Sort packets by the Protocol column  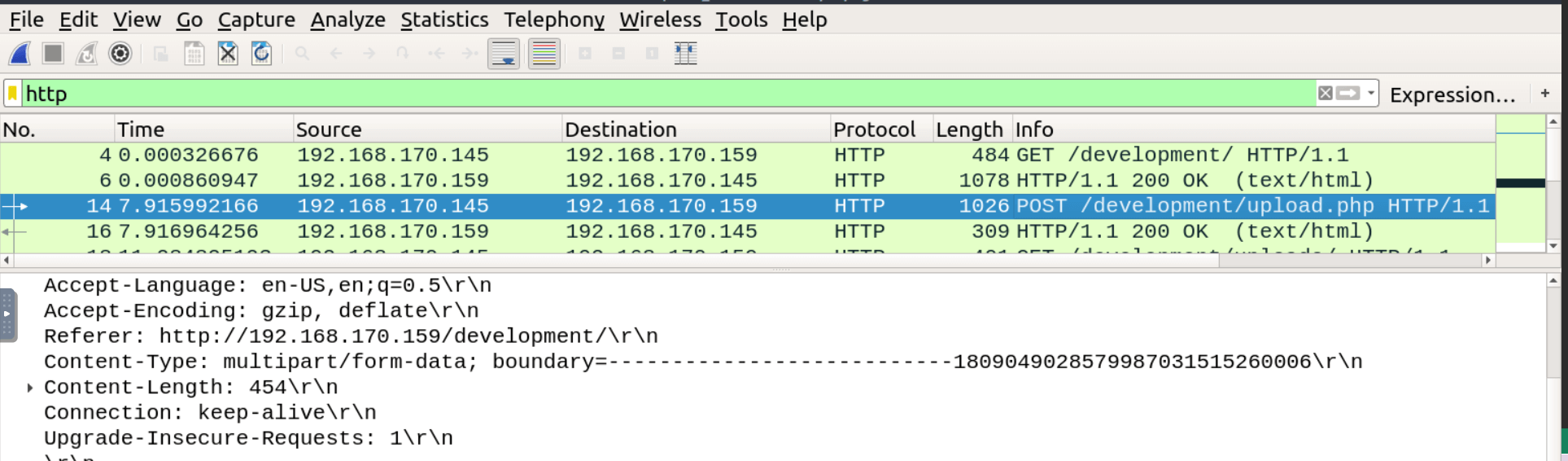(x=874, y=130)
